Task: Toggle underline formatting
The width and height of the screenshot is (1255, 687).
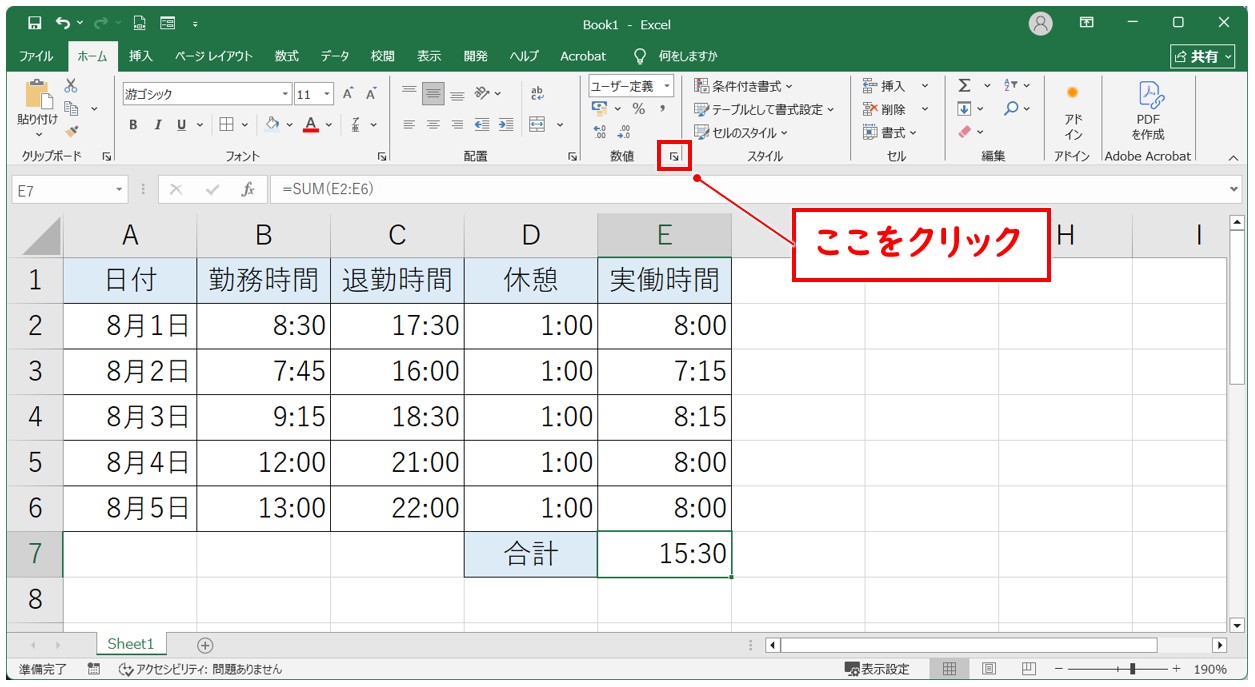Action: click(x=181, y=125)
